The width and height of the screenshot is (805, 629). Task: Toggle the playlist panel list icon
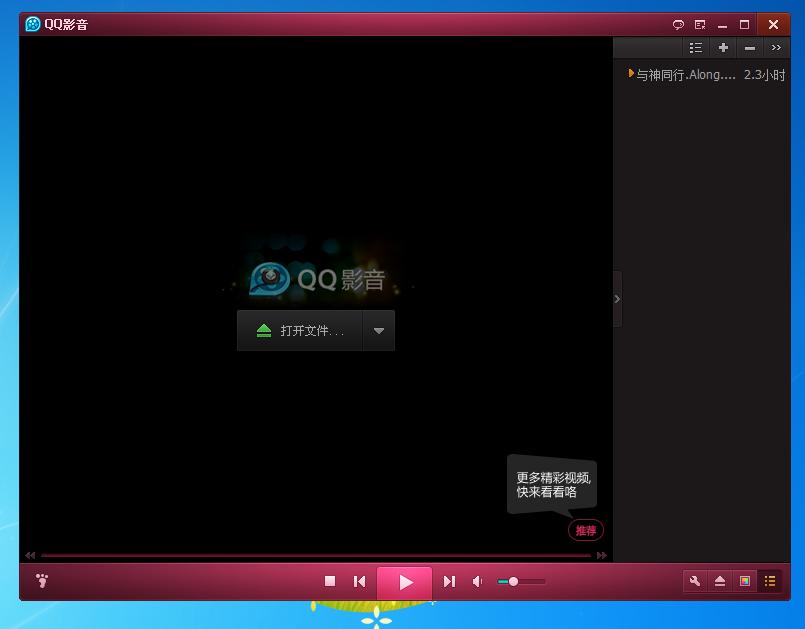click(x=770, y=581)
